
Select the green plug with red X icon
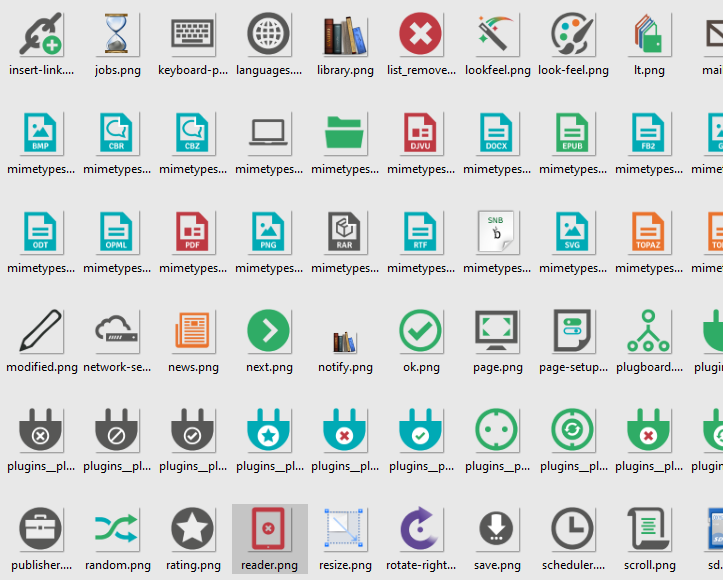pos(648,430)
